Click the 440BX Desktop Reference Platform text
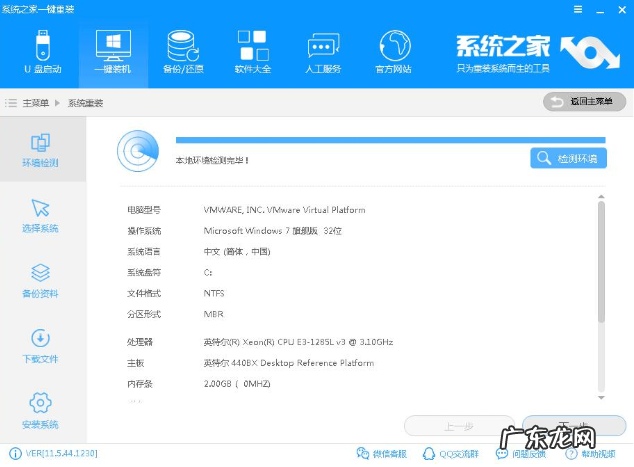This screenshot has width=634, height=467. (289, 363)
